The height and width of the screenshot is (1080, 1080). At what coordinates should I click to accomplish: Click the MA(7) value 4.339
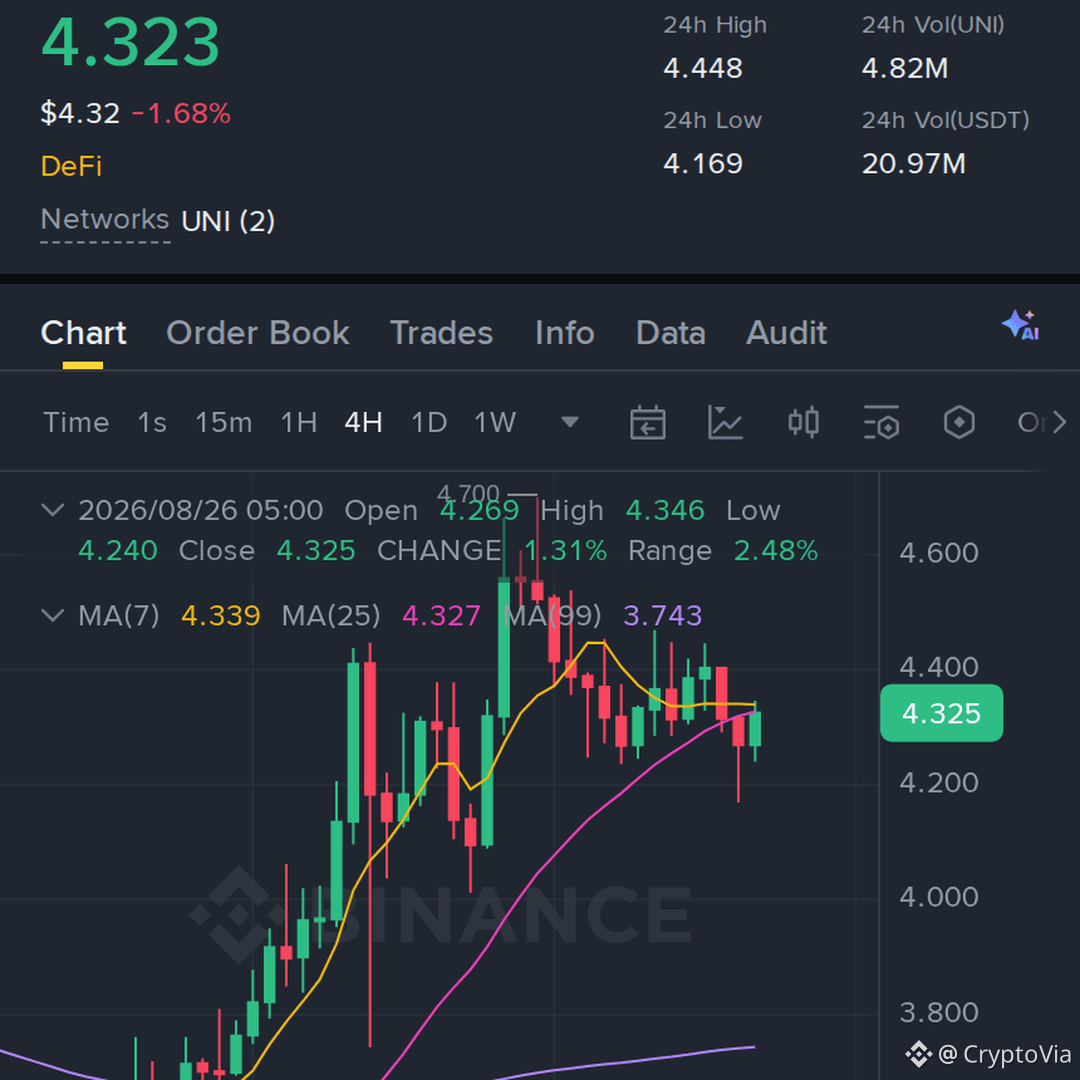[x=221, y=615]
